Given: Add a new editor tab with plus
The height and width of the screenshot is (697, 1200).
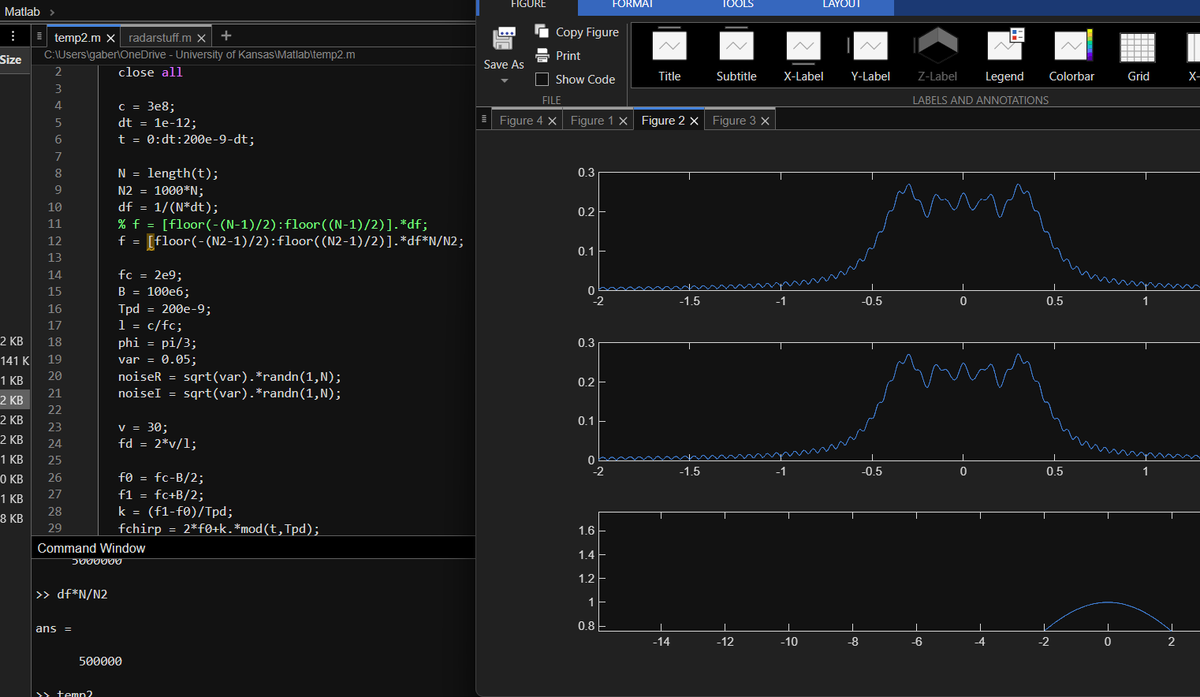Looking at the screenshot, I should [227, 35].
